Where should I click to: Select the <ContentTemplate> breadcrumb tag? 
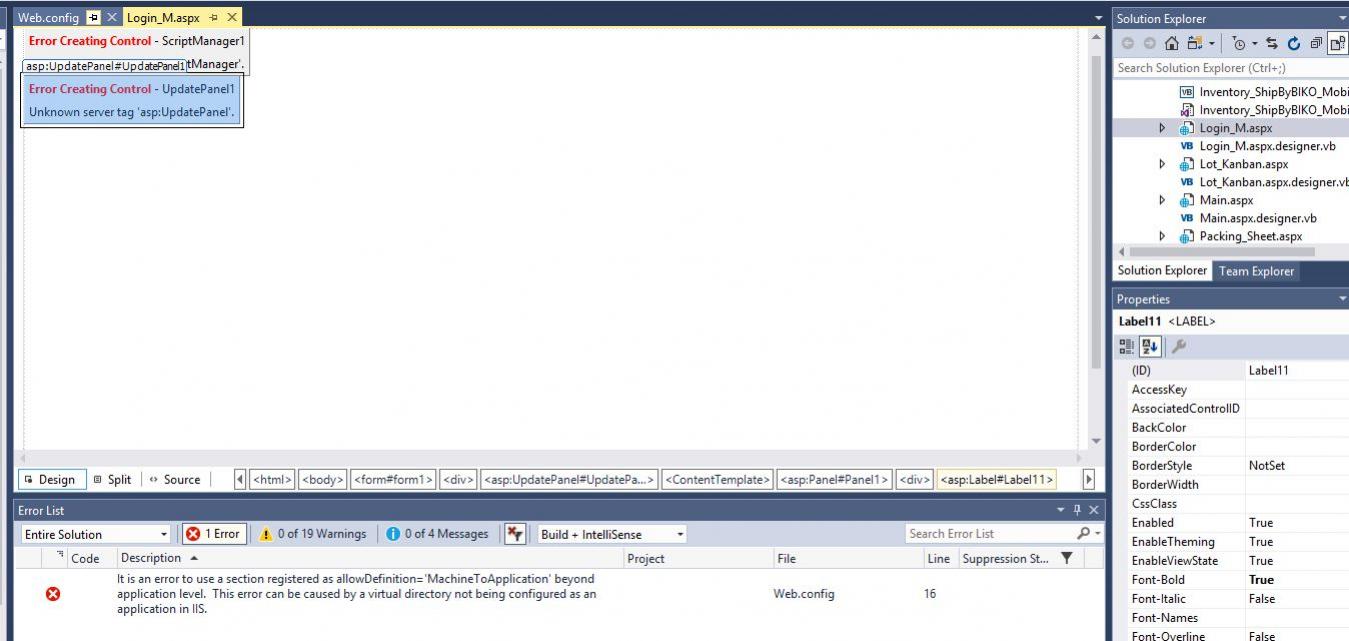coord(717,480)
